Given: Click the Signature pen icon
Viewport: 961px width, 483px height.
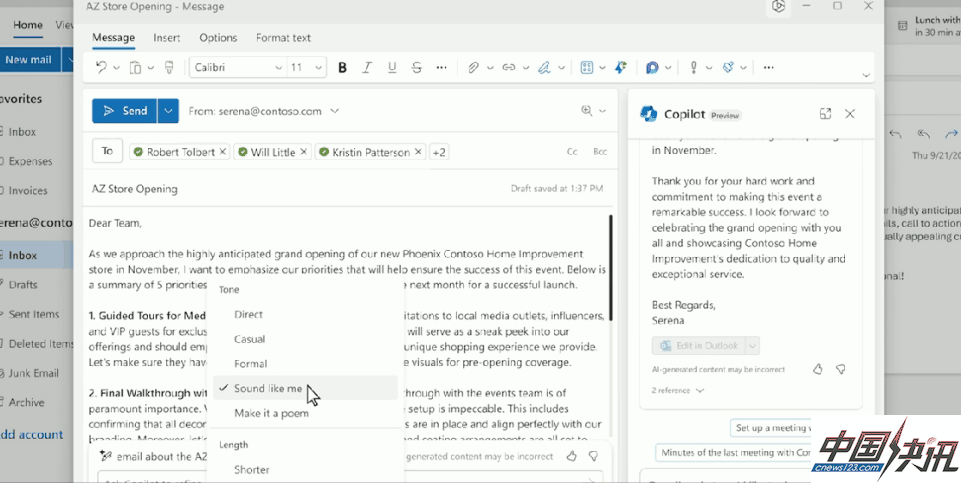Looking at the screenshot, I should click(x=544, y=67).
